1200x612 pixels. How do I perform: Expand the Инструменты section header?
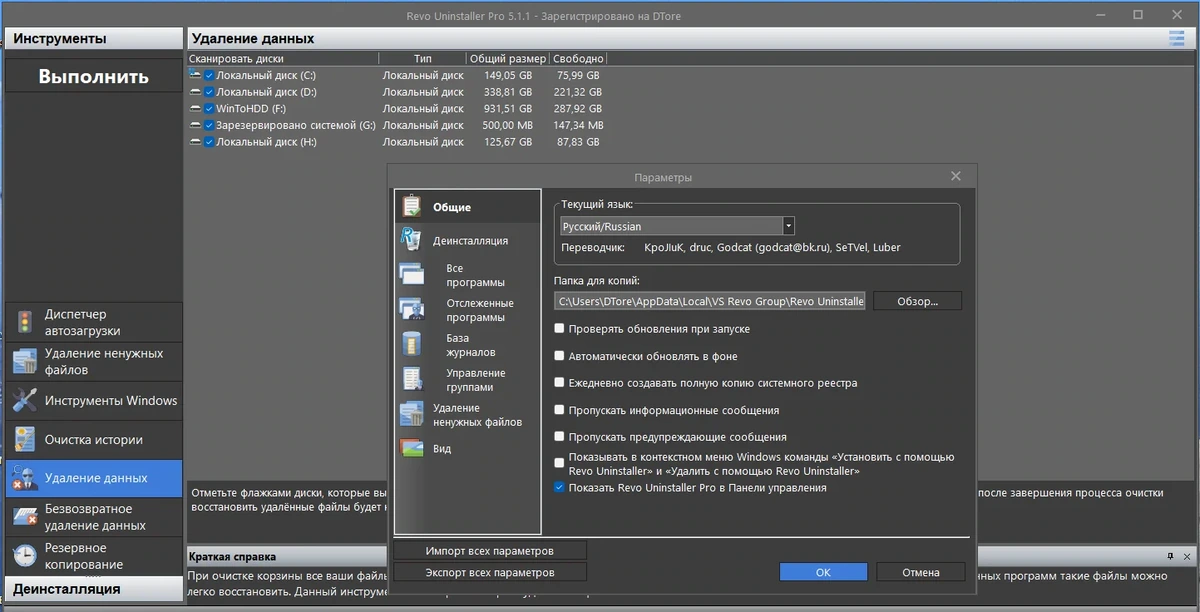[x=94, y=38]
